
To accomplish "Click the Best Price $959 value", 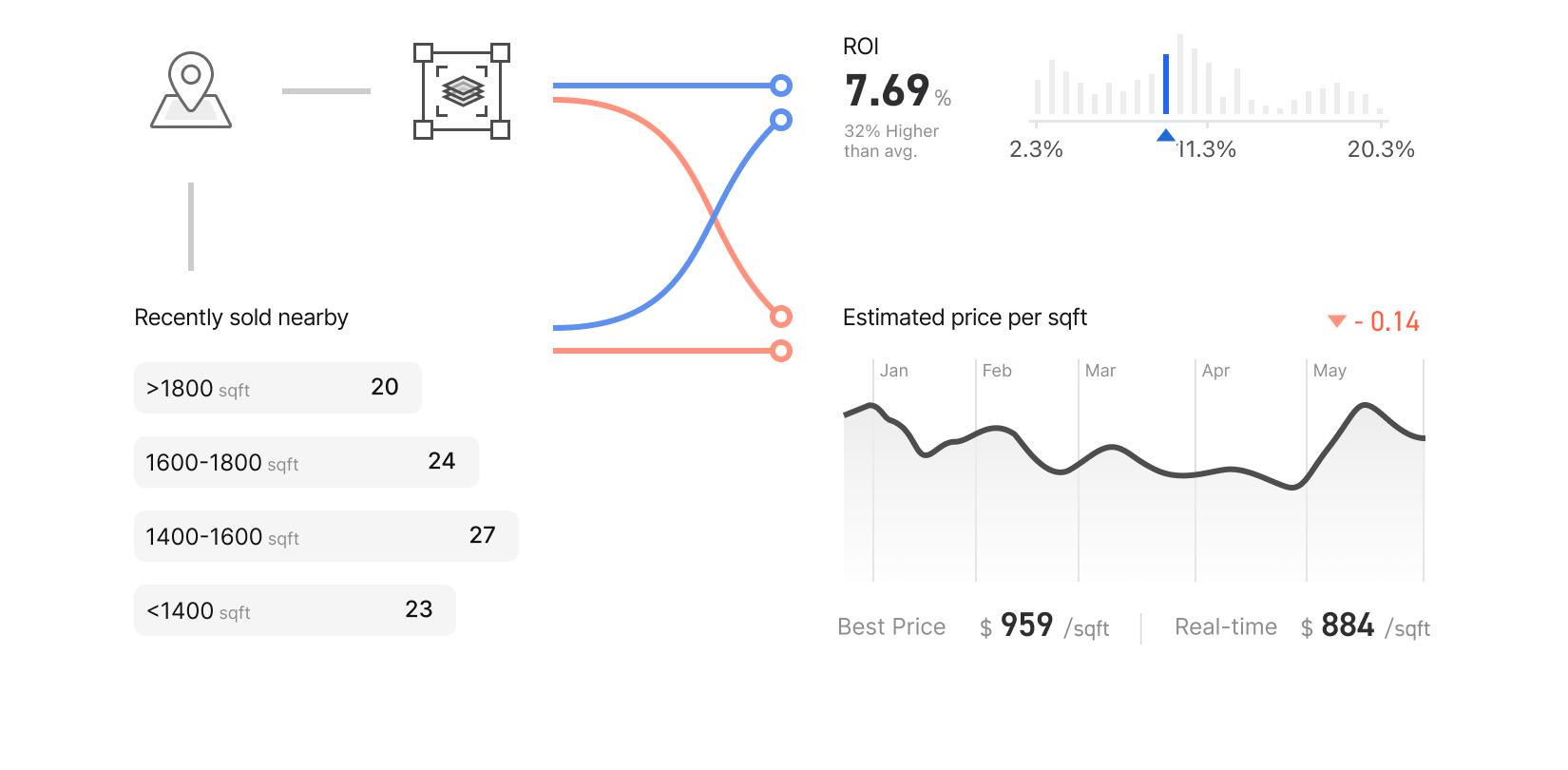I will click(x=1045, y=626).
